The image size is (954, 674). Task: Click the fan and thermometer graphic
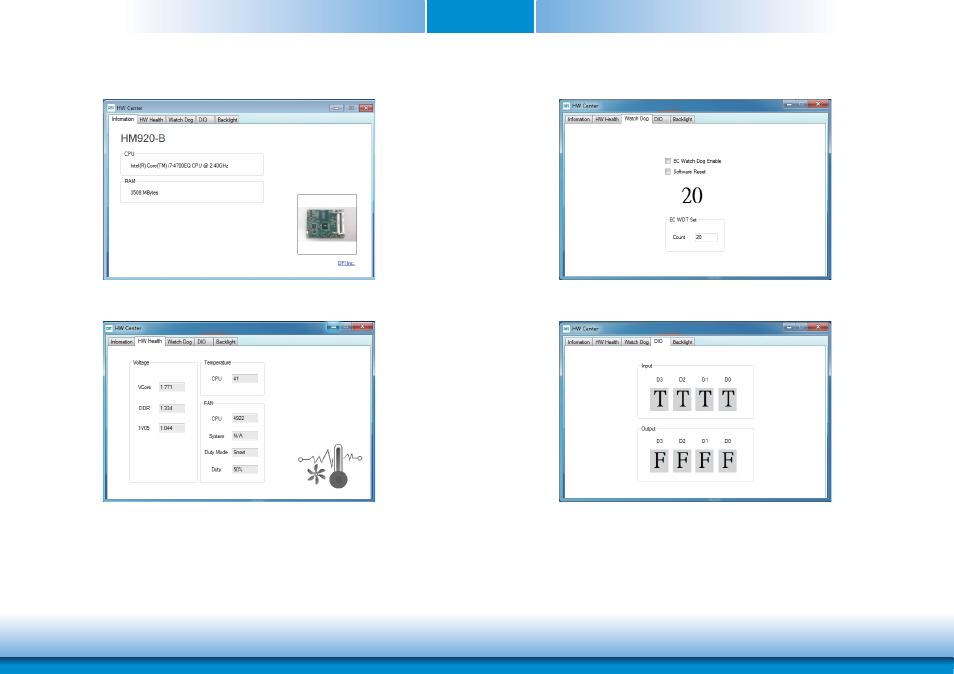click(330, 466)
